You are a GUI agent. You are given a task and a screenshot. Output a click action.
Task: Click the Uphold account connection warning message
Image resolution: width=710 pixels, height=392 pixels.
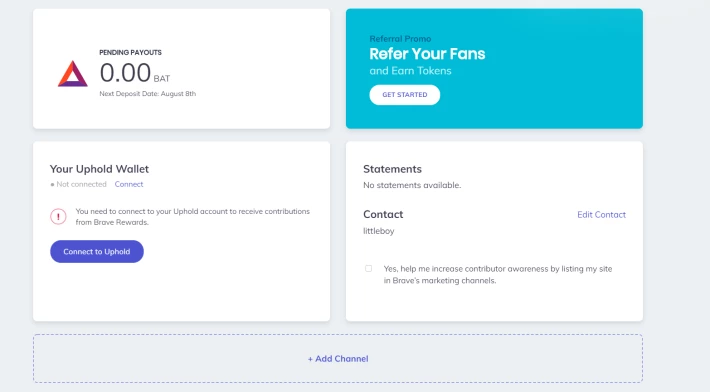click(192, 217)
